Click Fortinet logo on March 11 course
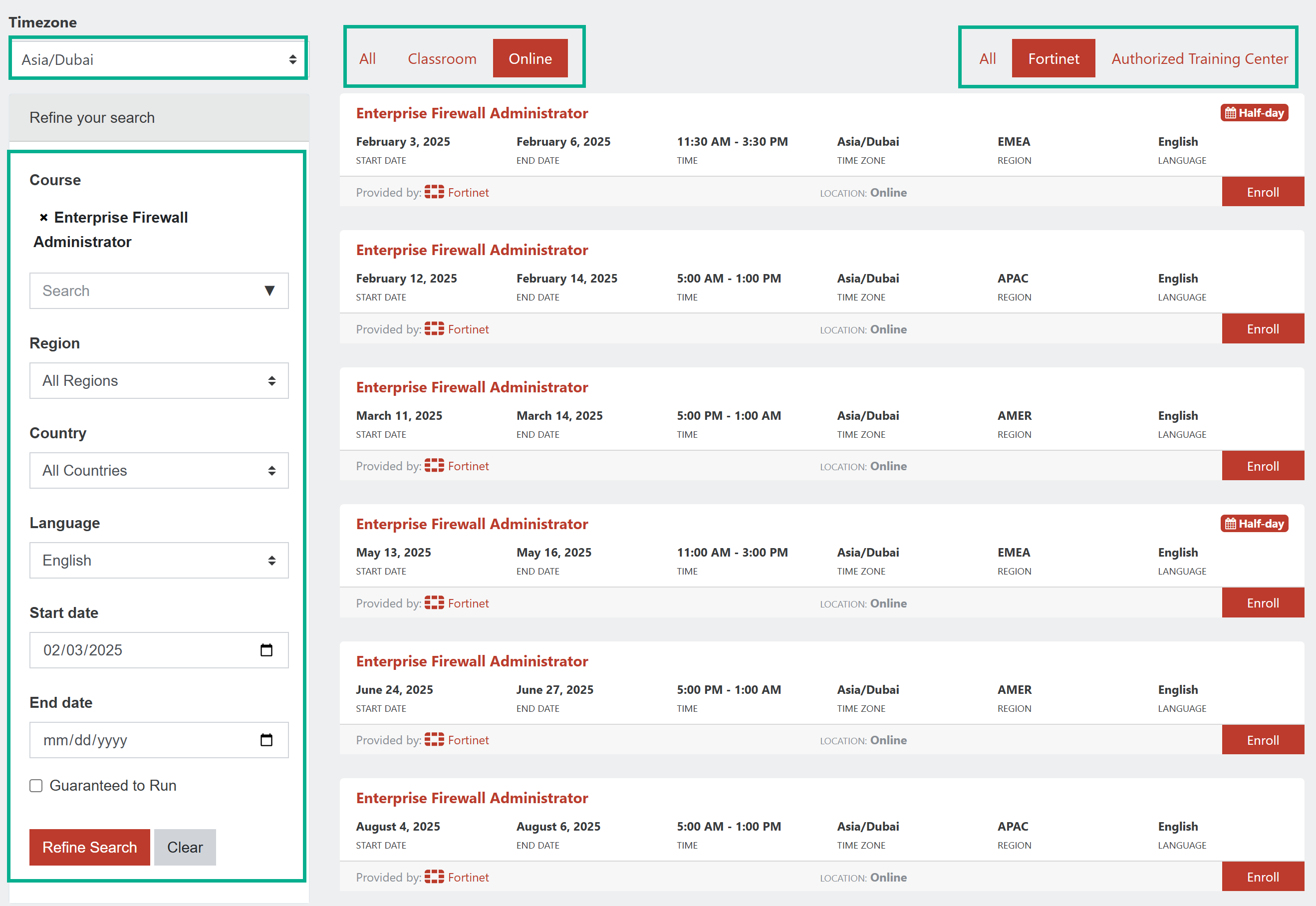The width and height of the screenshot is (1316, 906). (434, 466)
